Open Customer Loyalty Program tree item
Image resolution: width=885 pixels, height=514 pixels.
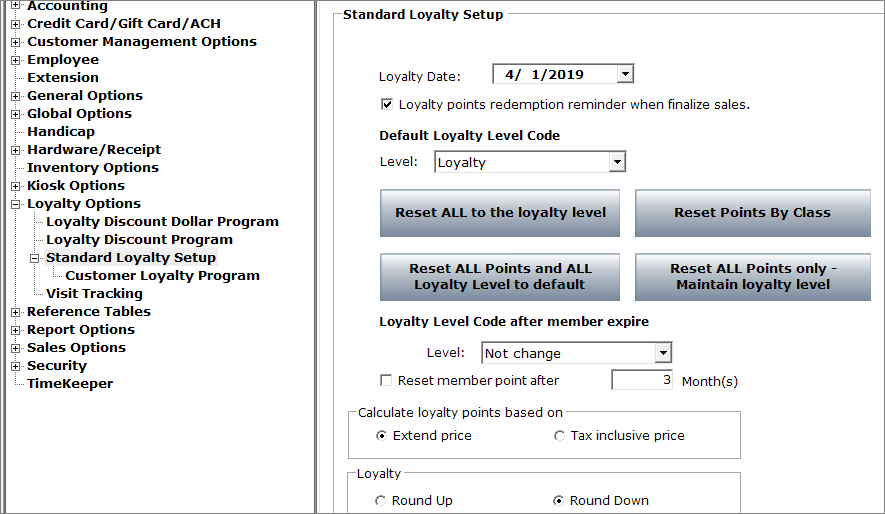[x=163, y=276]
